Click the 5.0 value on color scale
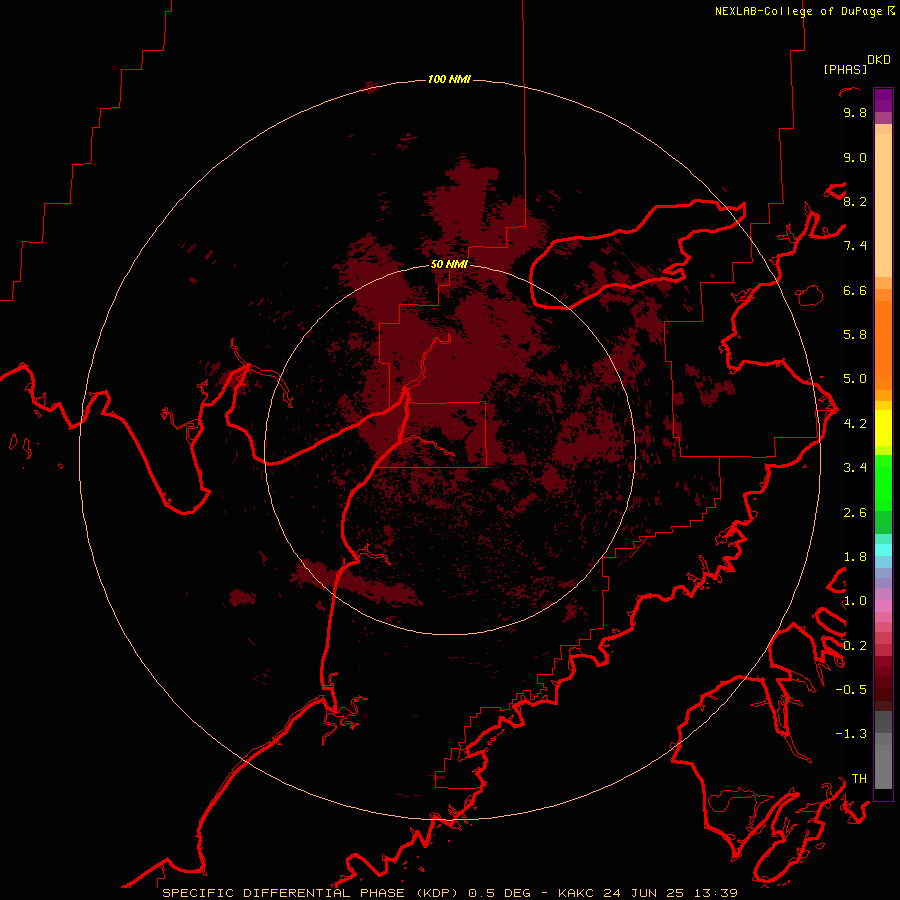Viewport: 900px width, 900px height. coord(855,379)
